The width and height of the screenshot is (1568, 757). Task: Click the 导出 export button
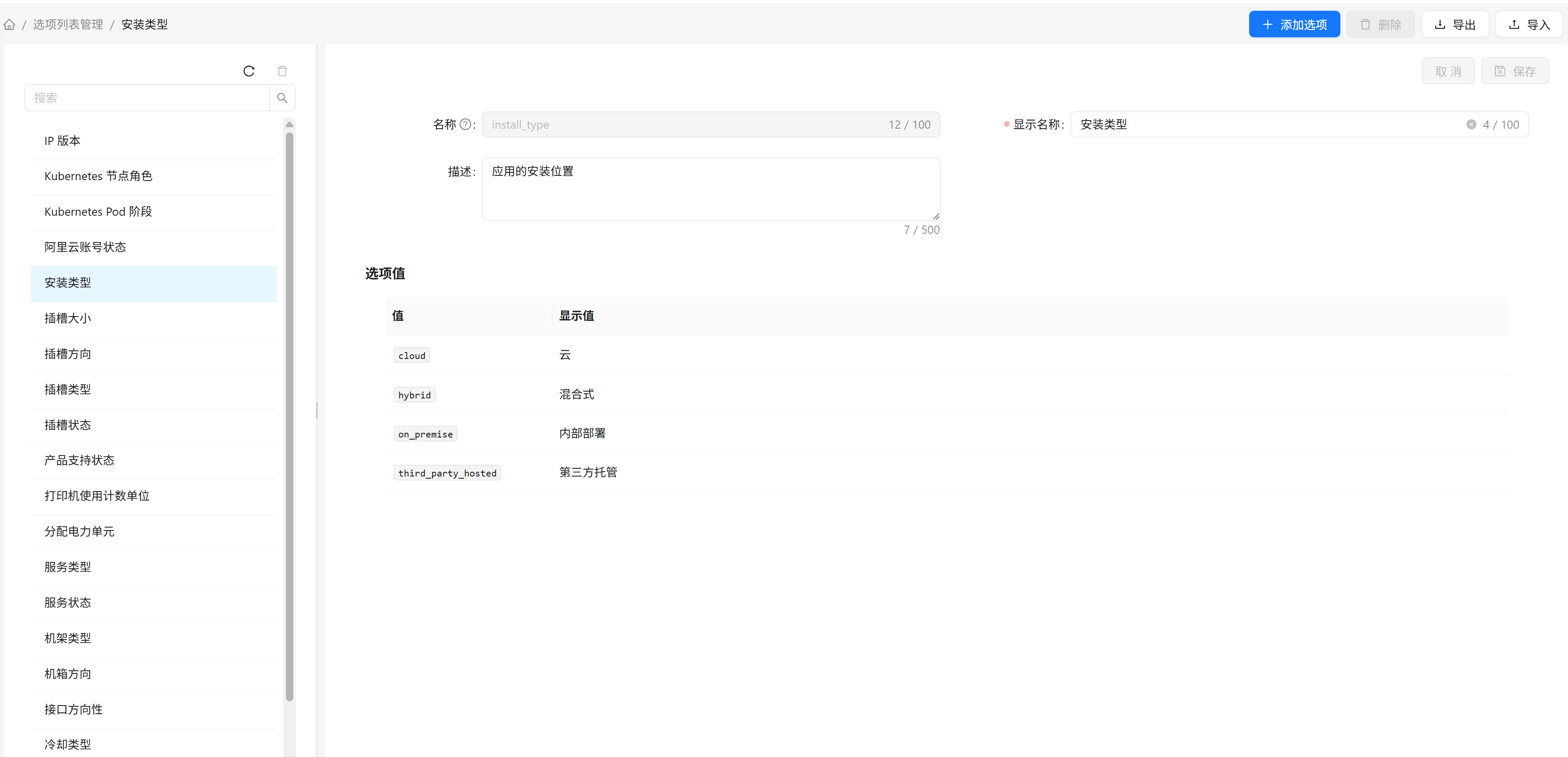pyautogui.click(x=1455, y=24)
